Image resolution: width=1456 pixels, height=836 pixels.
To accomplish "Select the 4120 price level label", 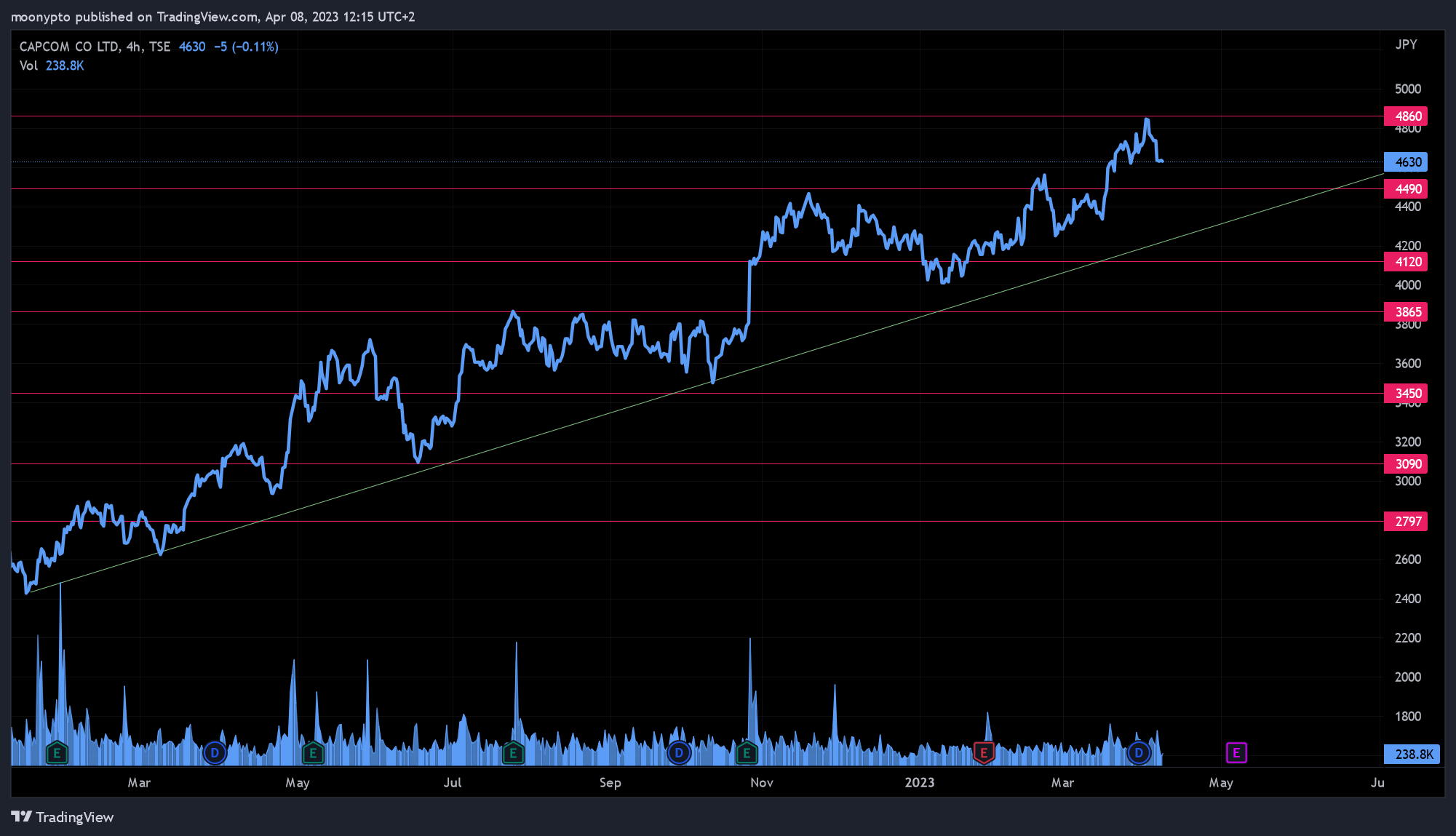I will [1405, 262].
